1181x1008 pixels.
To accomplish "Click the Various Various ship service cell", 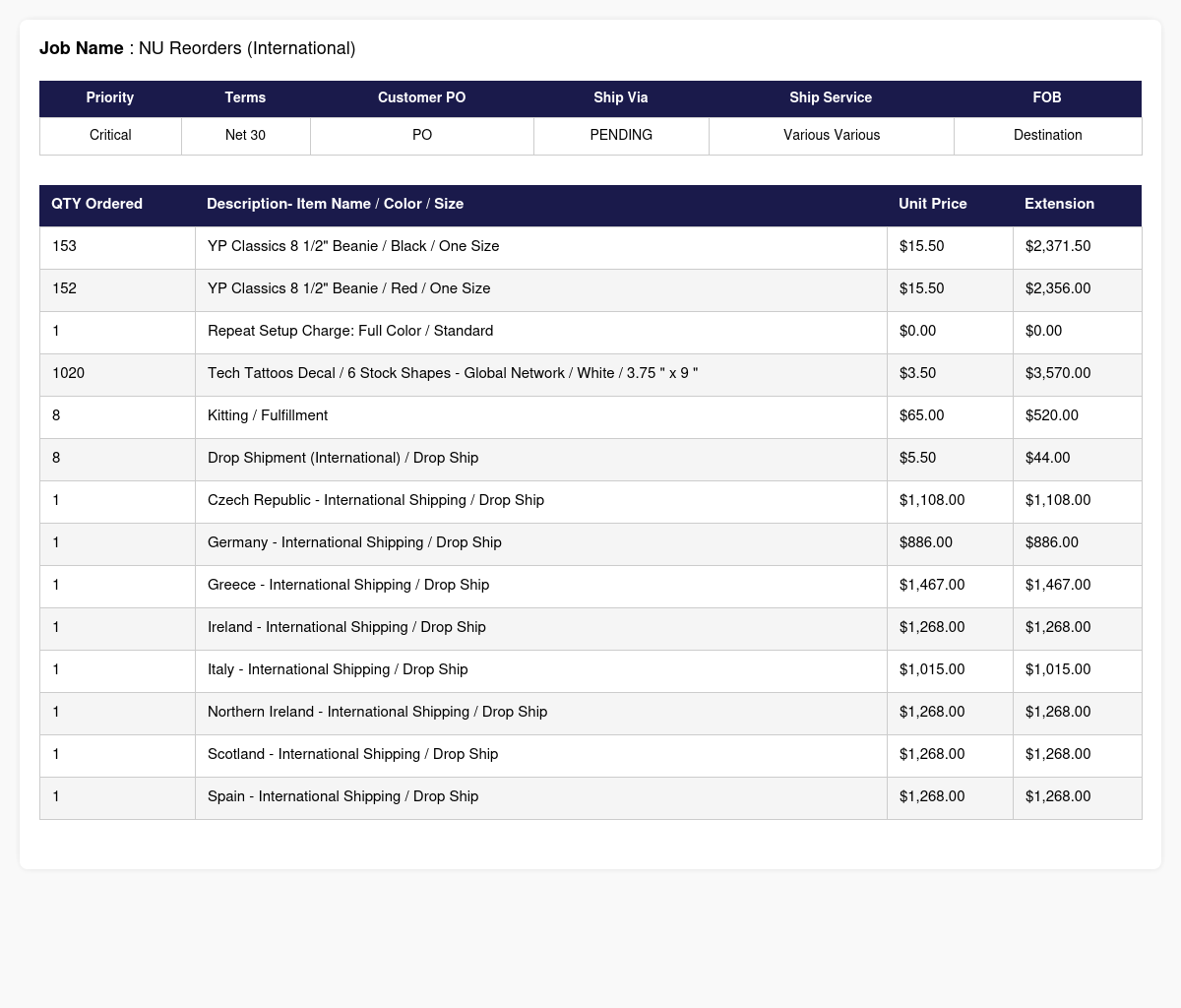I will click(x=832, y=136).
